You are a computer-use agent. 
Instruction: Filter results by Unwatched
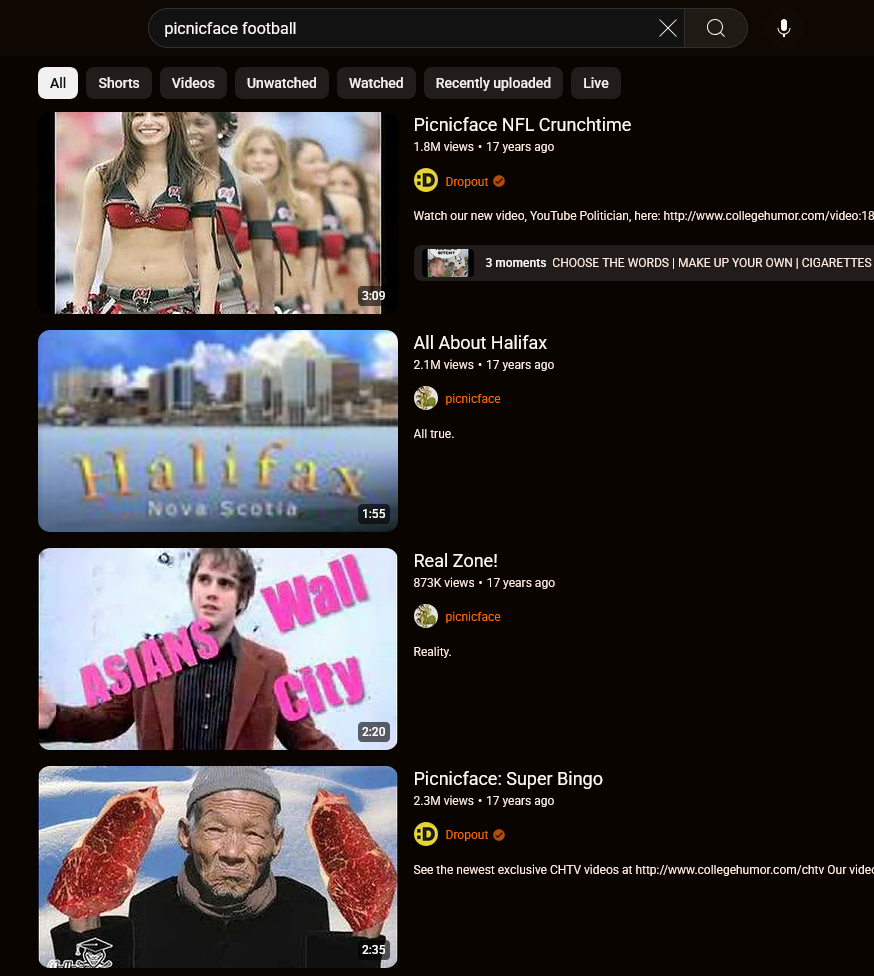(x=281, y=83)
